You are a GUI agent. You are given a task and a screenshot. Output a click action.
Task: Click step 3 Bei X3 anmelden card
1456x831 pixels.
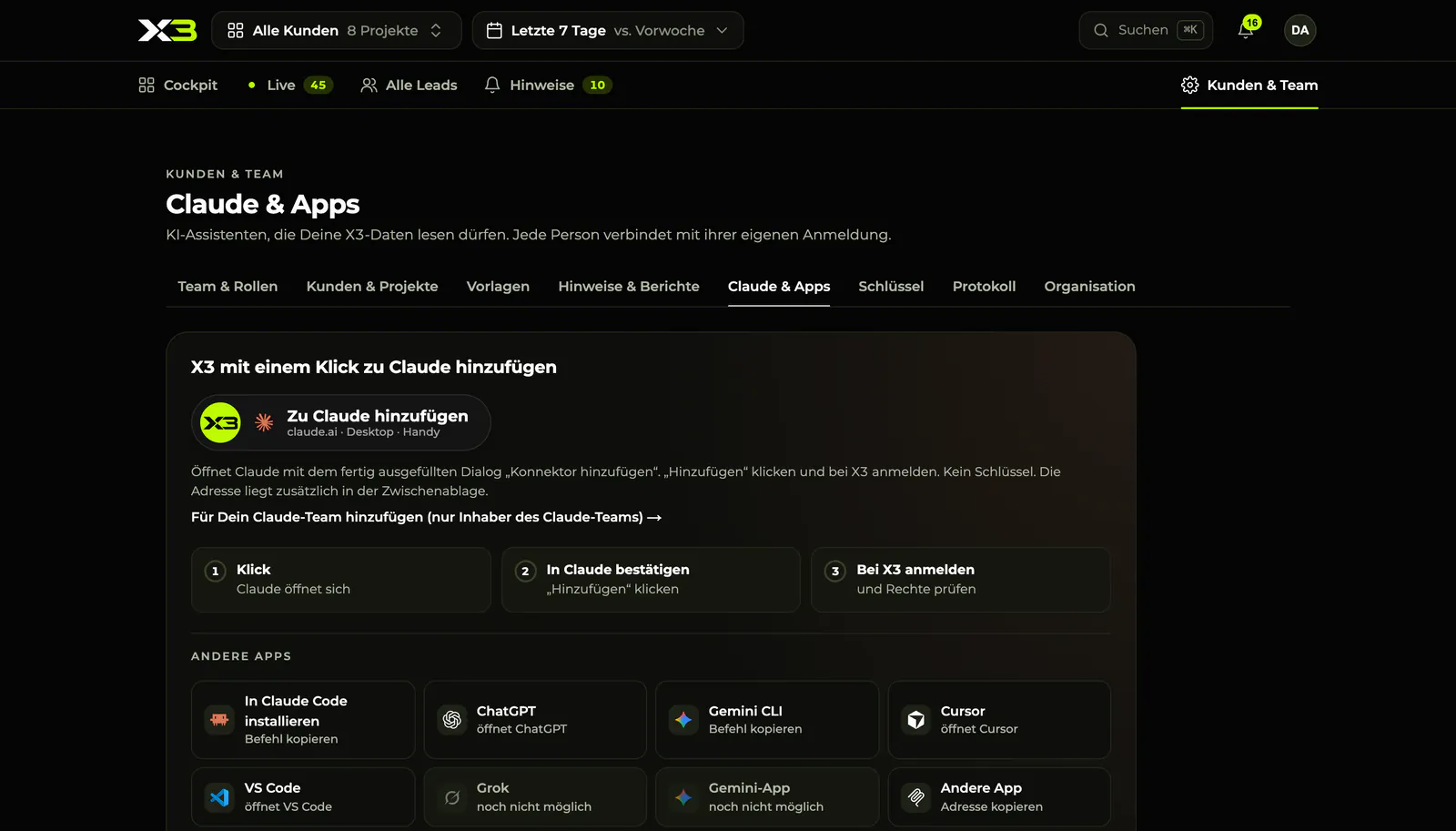coord(960,580)
